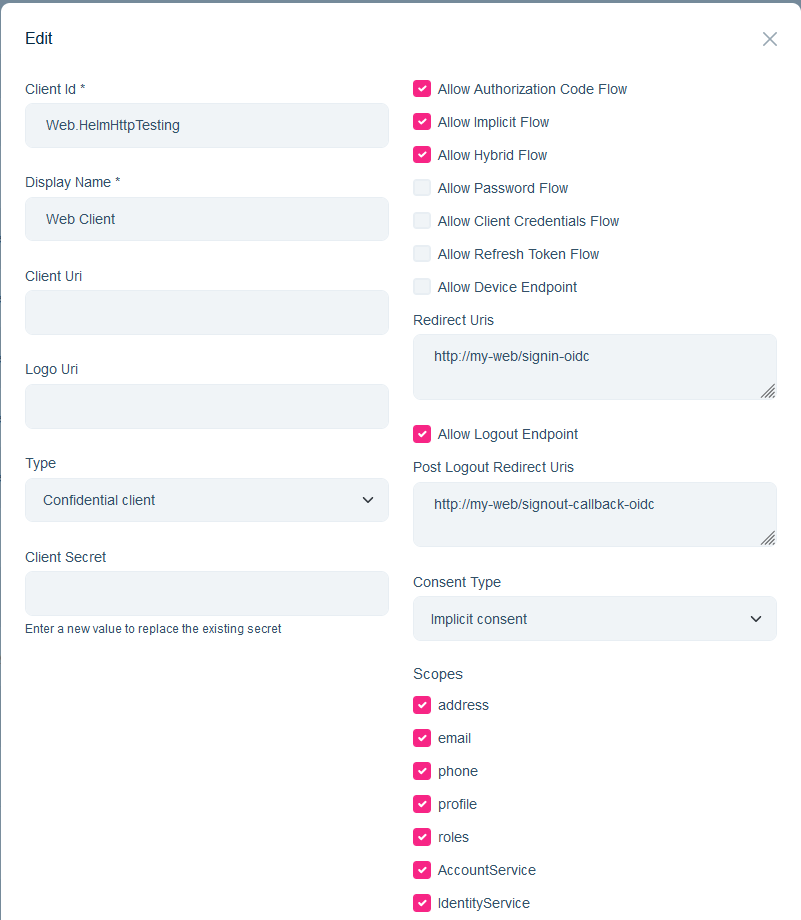Click the Client Secret field

pyautogui.click(x=206, y=594)
